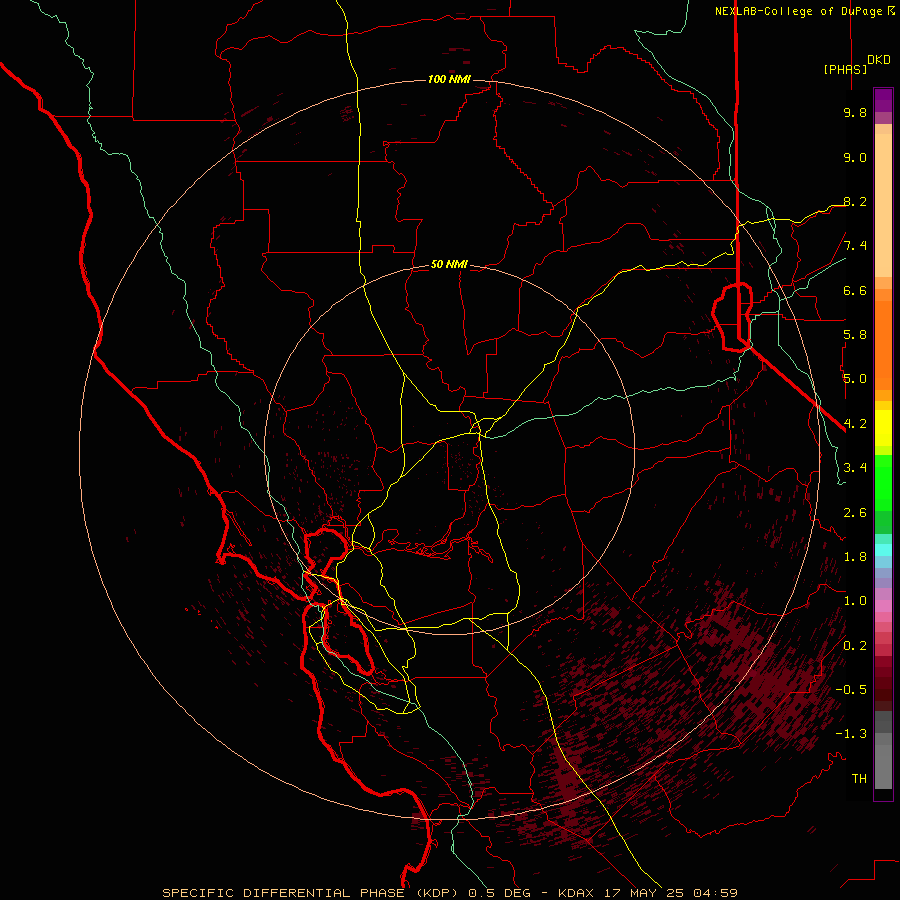Click the 8.2 legend value
Screen dimensions: 900x900
click(855, 201)
